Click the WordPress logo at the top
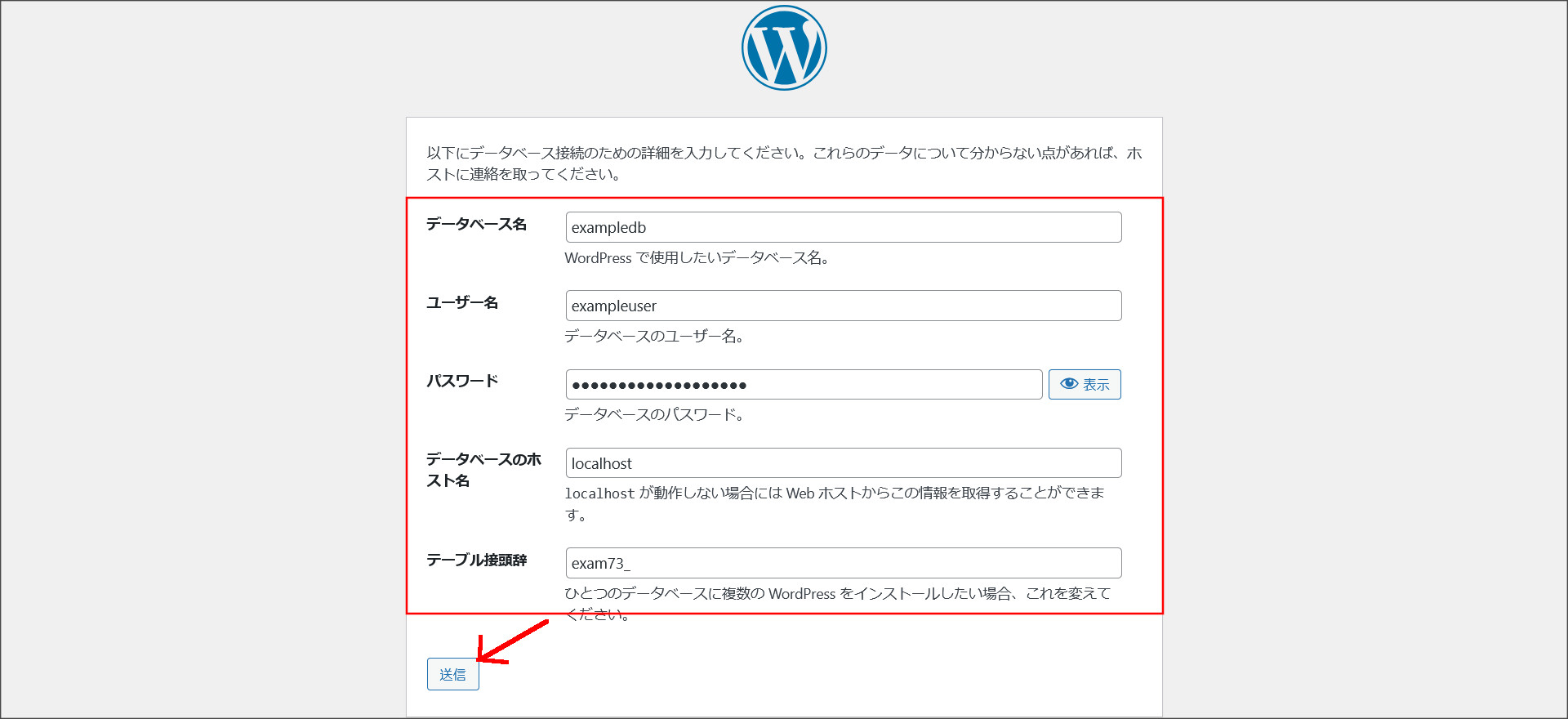1568x719 pixels. [784, 48]
